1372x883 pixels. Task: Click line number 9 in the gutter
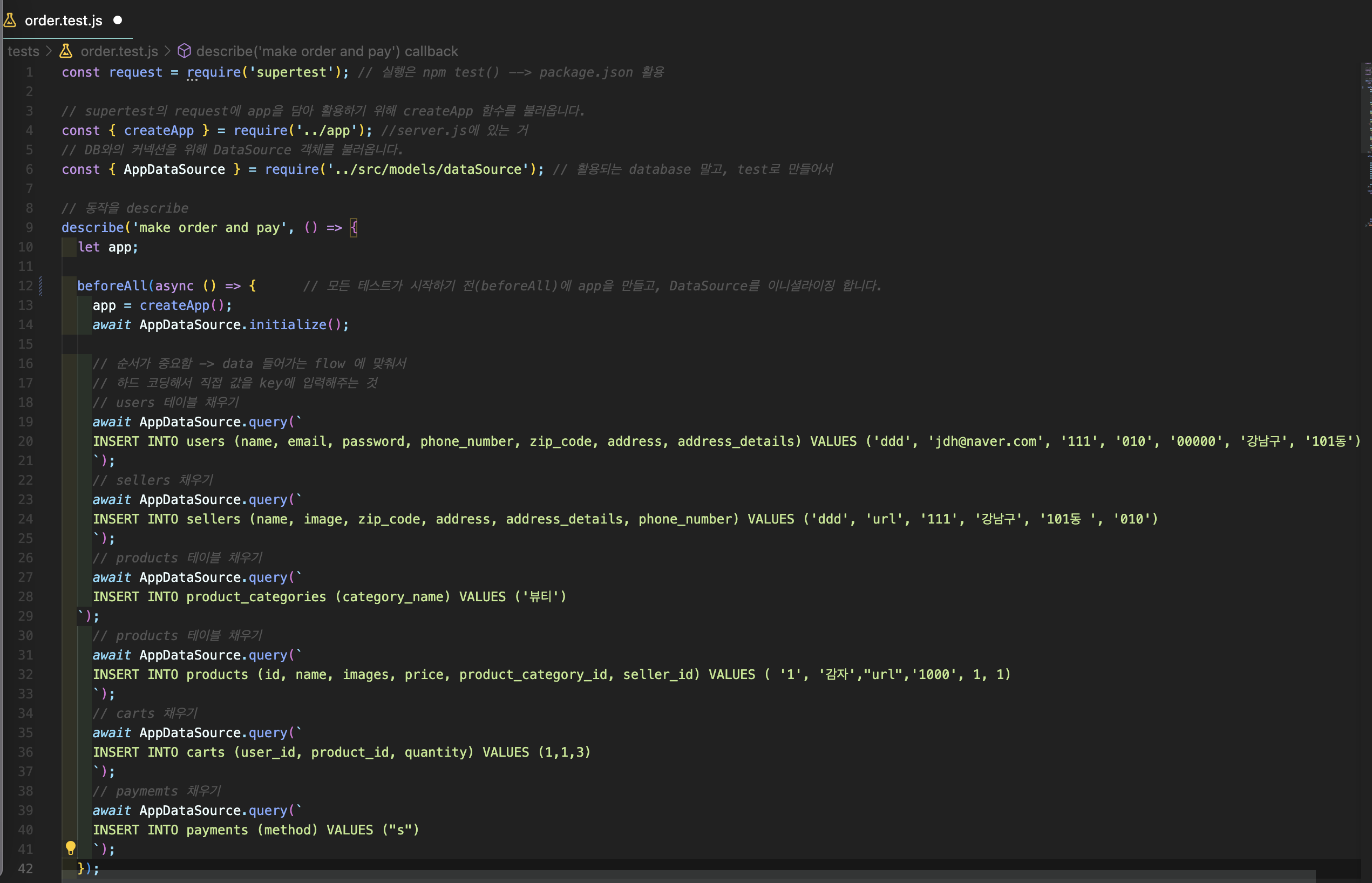pyautogui.click(x=29, y=228)
